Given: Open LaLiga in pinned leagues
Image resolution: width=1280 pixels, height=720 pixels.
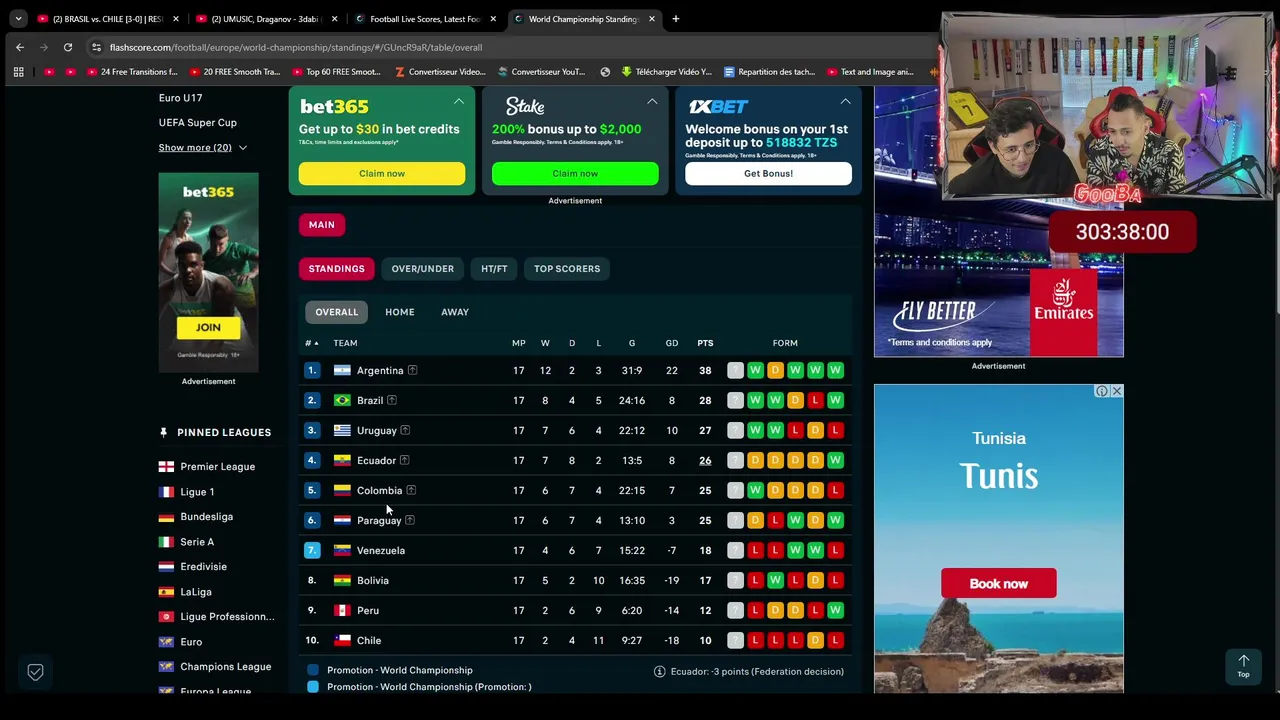Looking at the screenshot, I should click(x=195, y=592).
